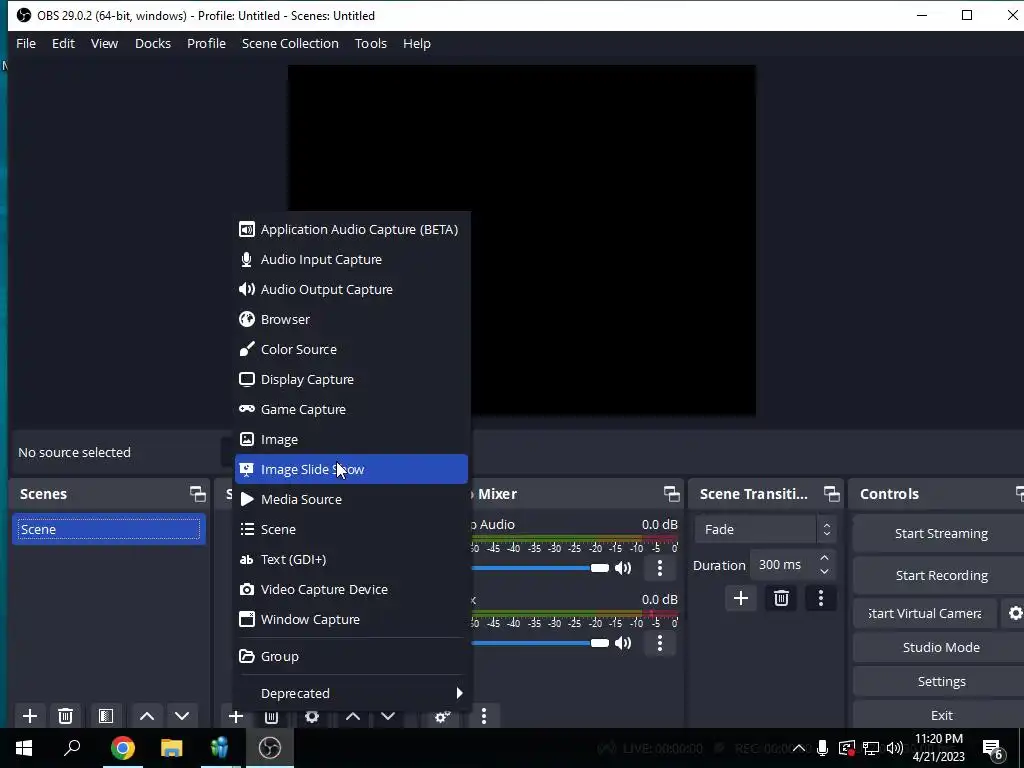The width and height of the screenshot is (1024, 768).
Task: Add an Image source
Action: (x=351, y=440)
